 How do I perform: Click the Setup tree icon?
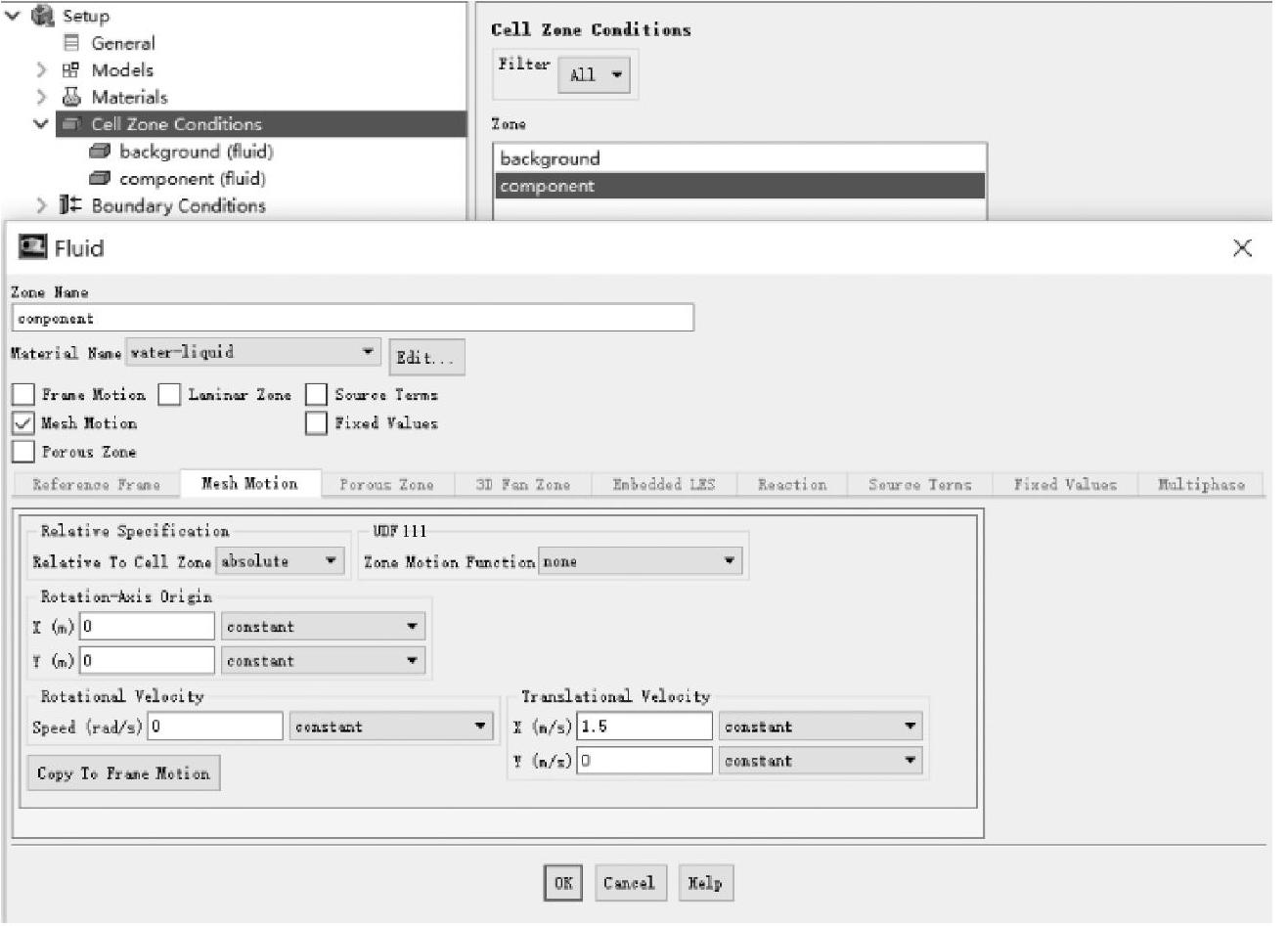pos(42,16)
